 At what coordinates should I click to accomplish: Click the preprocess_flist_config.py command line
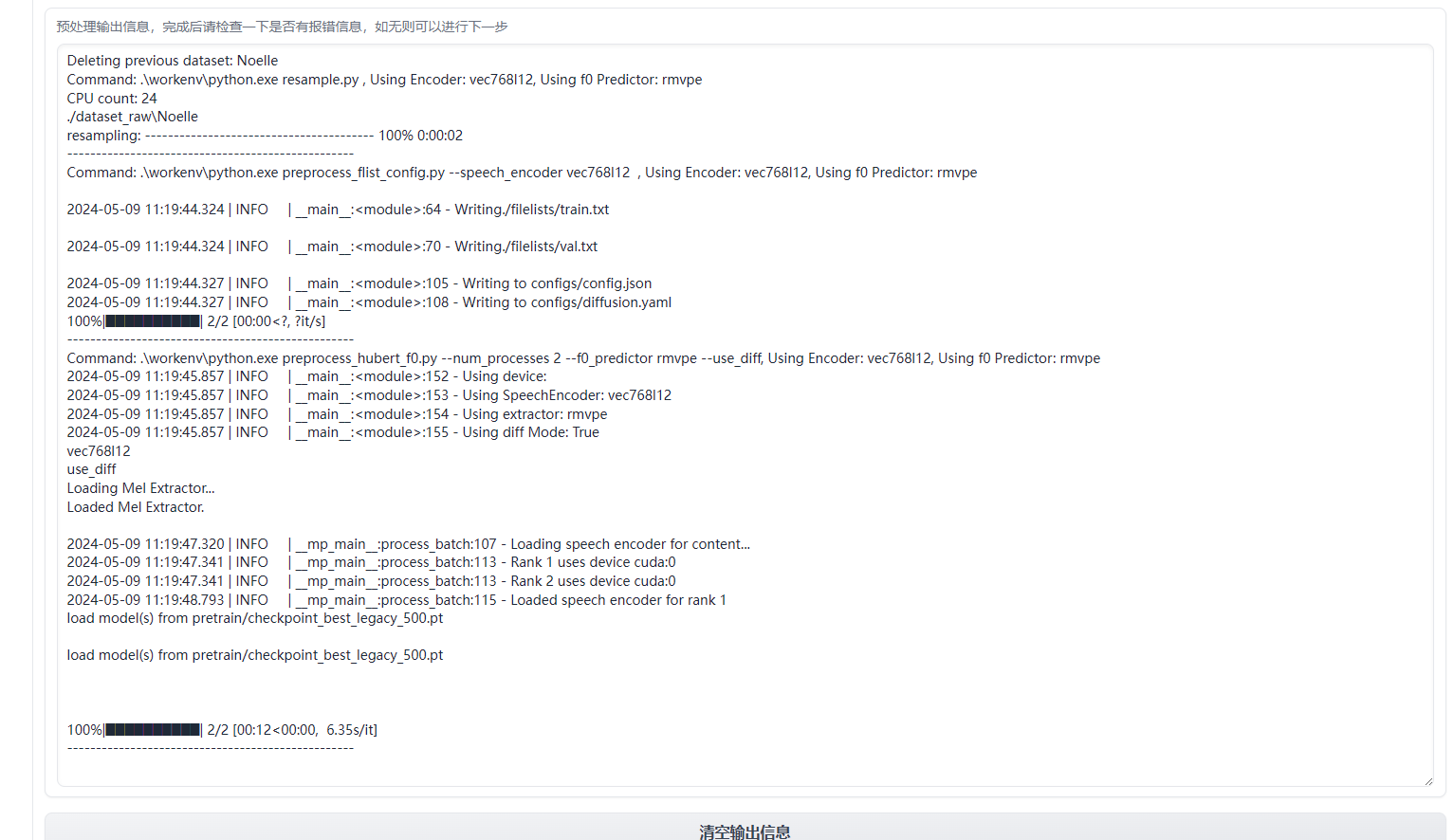tap(522, 173)
